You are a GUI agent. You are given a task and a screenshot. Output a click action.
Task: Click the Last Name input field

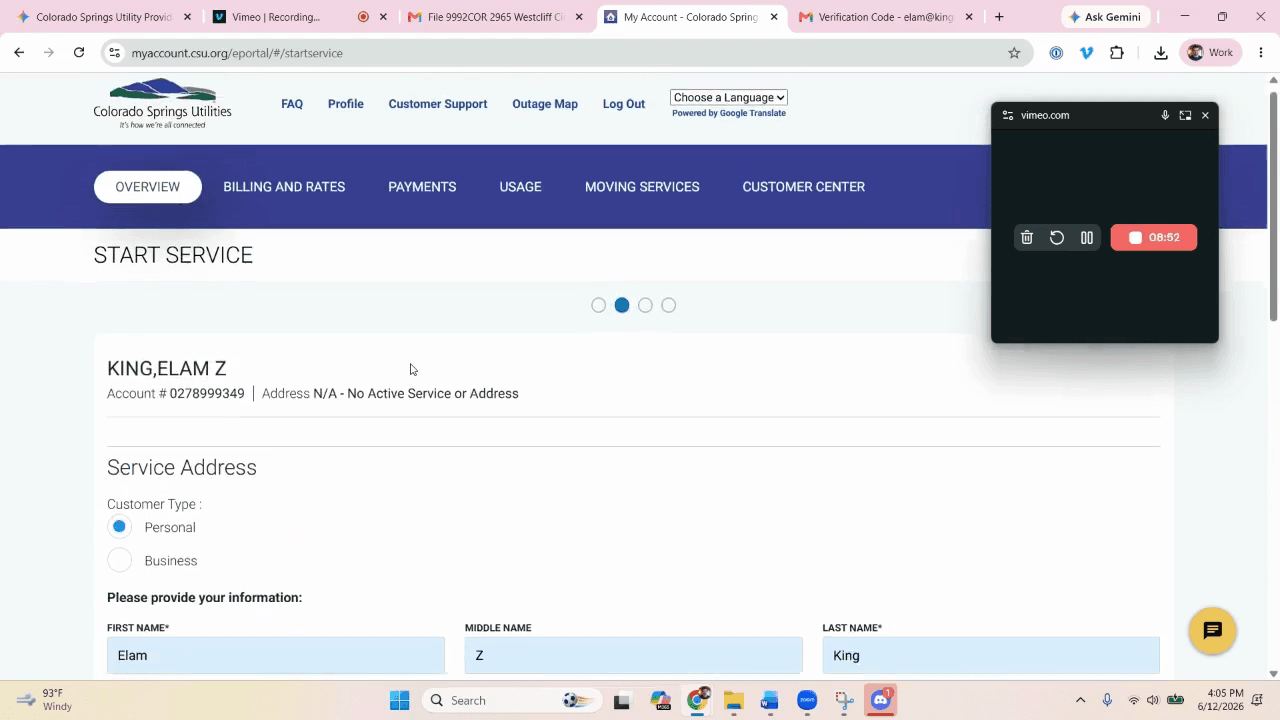point(991,655)
